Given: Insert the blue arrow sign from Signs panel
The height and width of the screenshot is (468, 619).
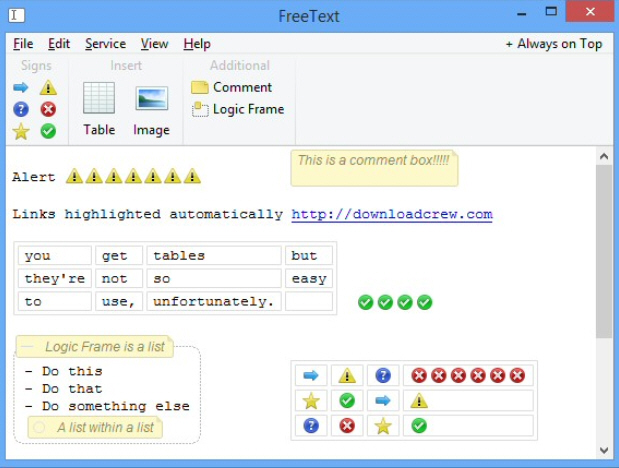Looking at the screenshot, I should (21, 87).
